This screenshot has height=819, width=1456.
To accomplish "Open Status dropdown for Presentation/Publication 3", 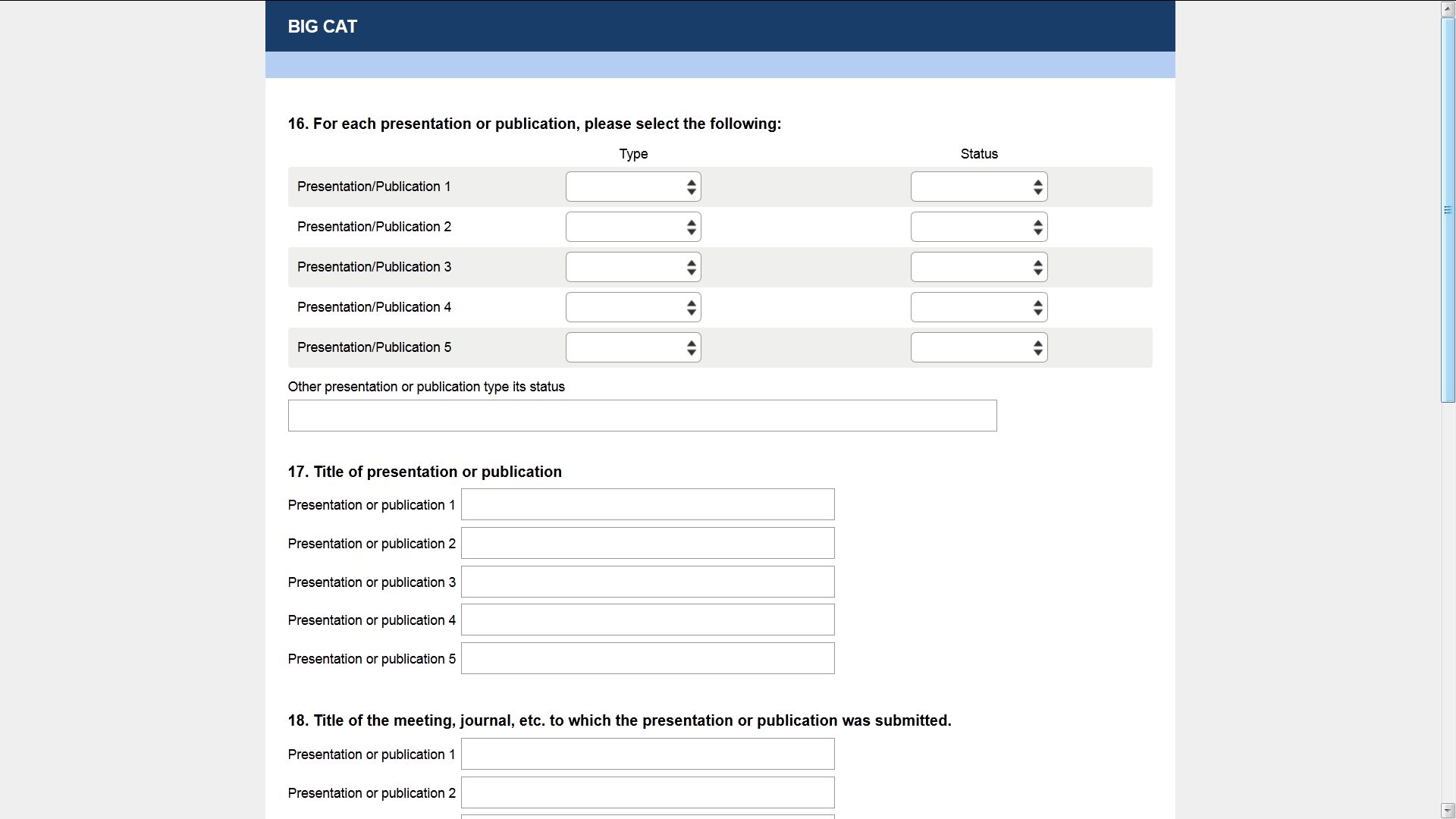I will 978,267.
